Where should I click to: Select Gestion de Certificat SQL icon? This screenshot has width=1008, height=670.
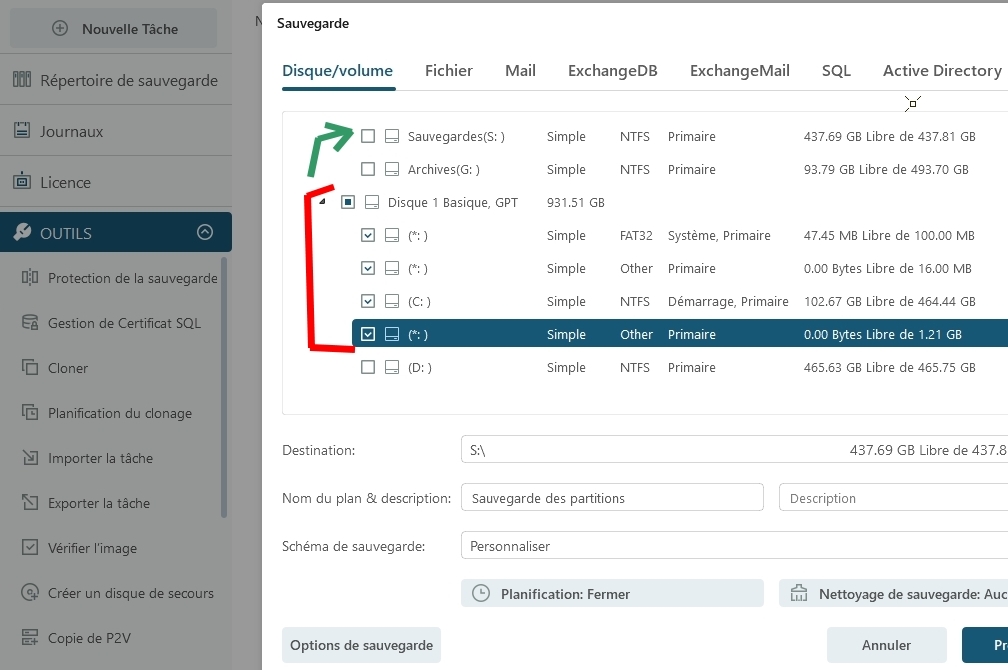point(30,323)
